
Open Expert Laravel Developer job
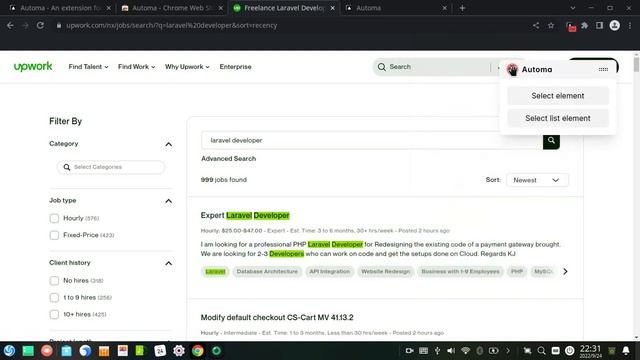coord(245,216)
